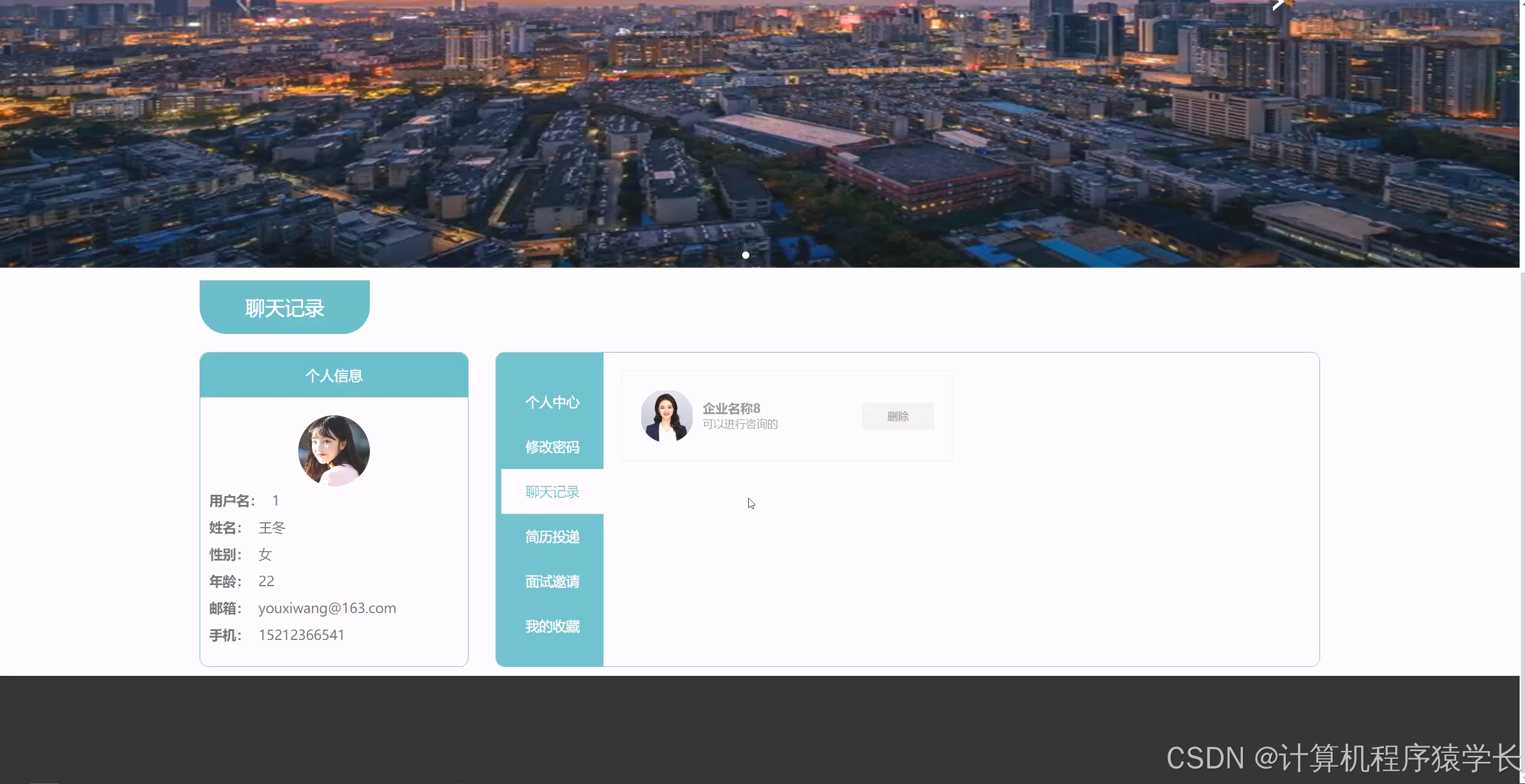1525x784 pixels.
Task: Click the 企业名称8 chat title
Action: 731,408
